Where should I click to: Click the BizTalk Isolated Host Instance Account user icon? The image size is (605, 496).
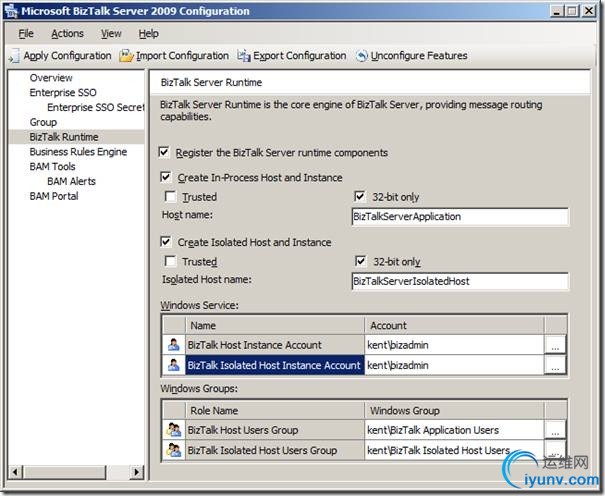(x=174, y=365)
